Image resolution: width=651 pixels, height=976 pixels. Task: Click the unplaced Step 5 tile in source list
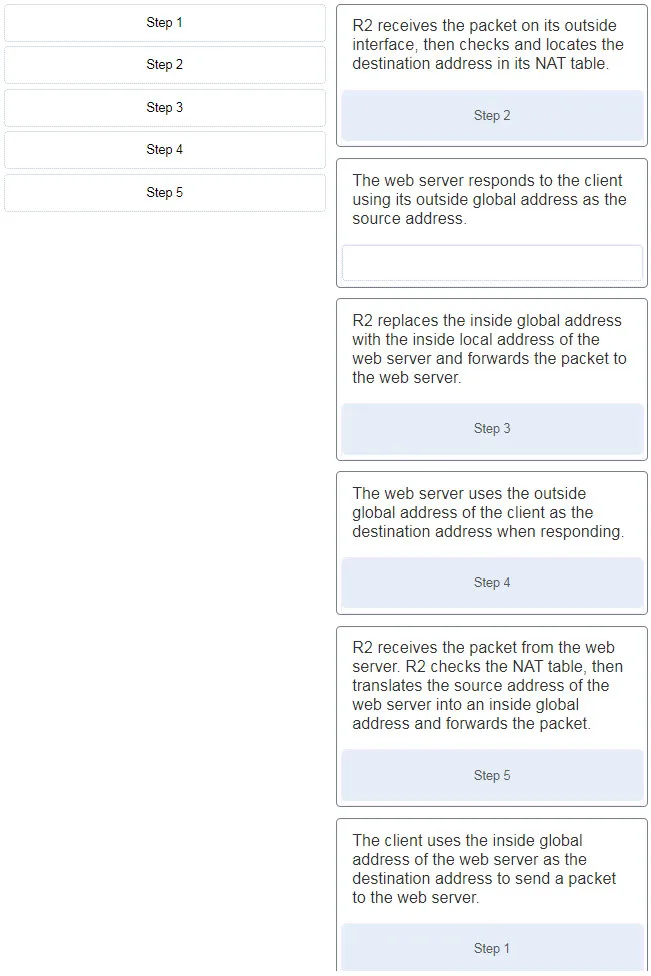point(164,192)
